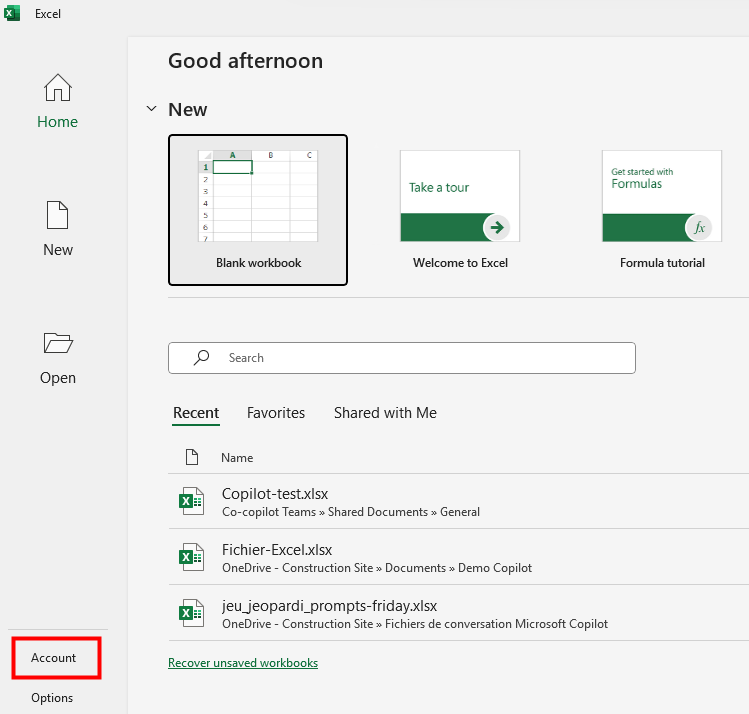Open the Account page

click(x=56, y=658)
